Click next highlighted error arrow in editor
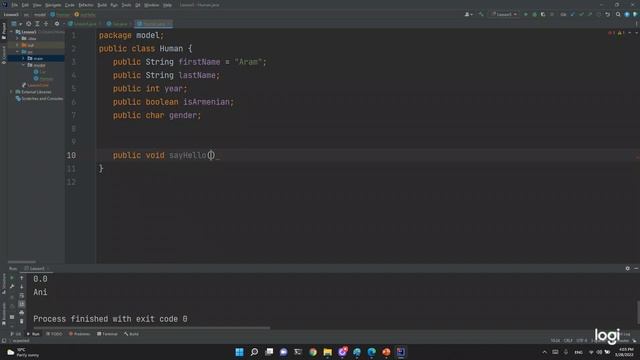This screenshot has width=640, height=360. pos(636,33)
